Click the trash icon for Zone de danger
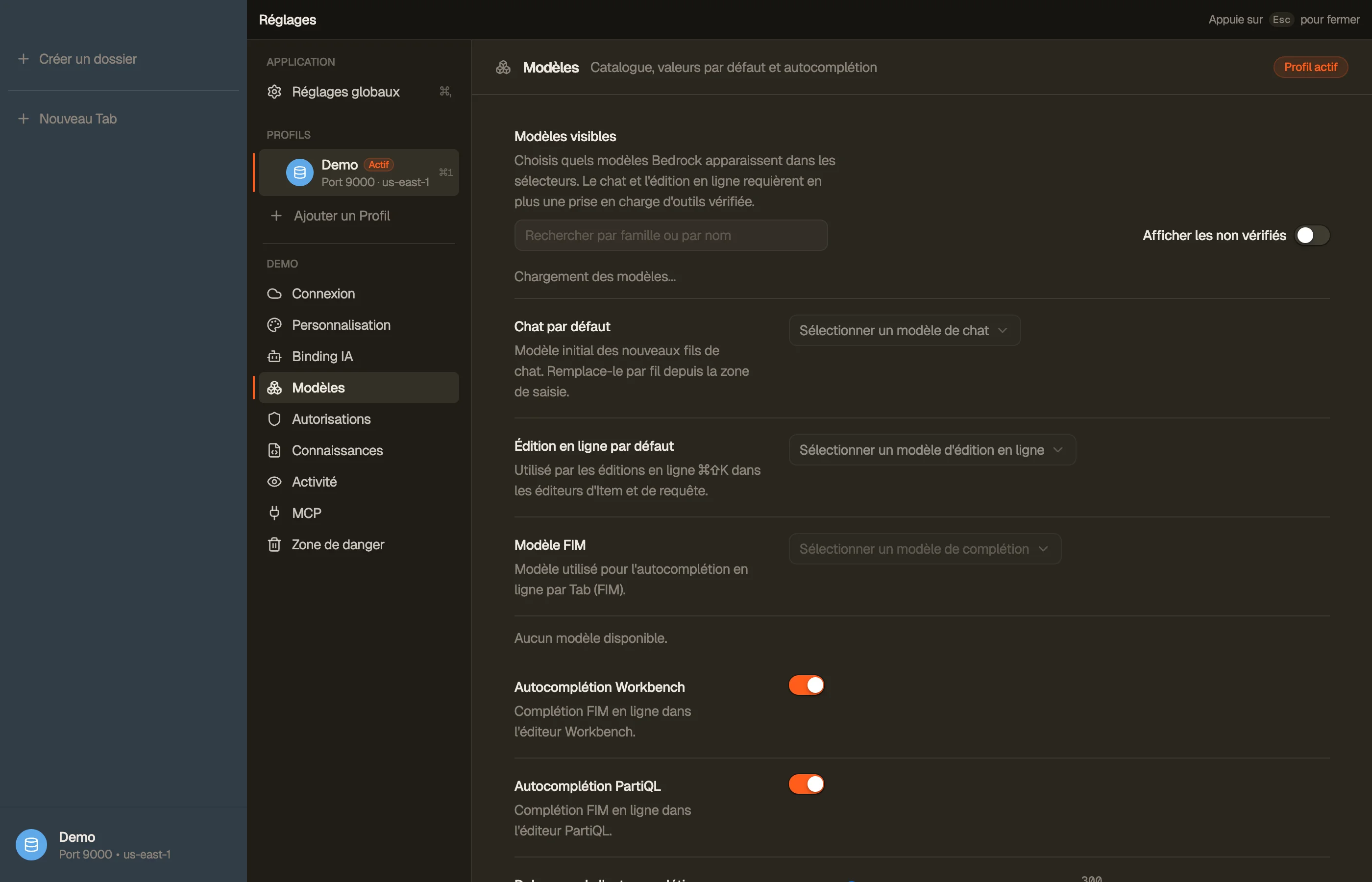Image resolution: width=1372 pixels, height=882 pixels. [x=274, y=545]
